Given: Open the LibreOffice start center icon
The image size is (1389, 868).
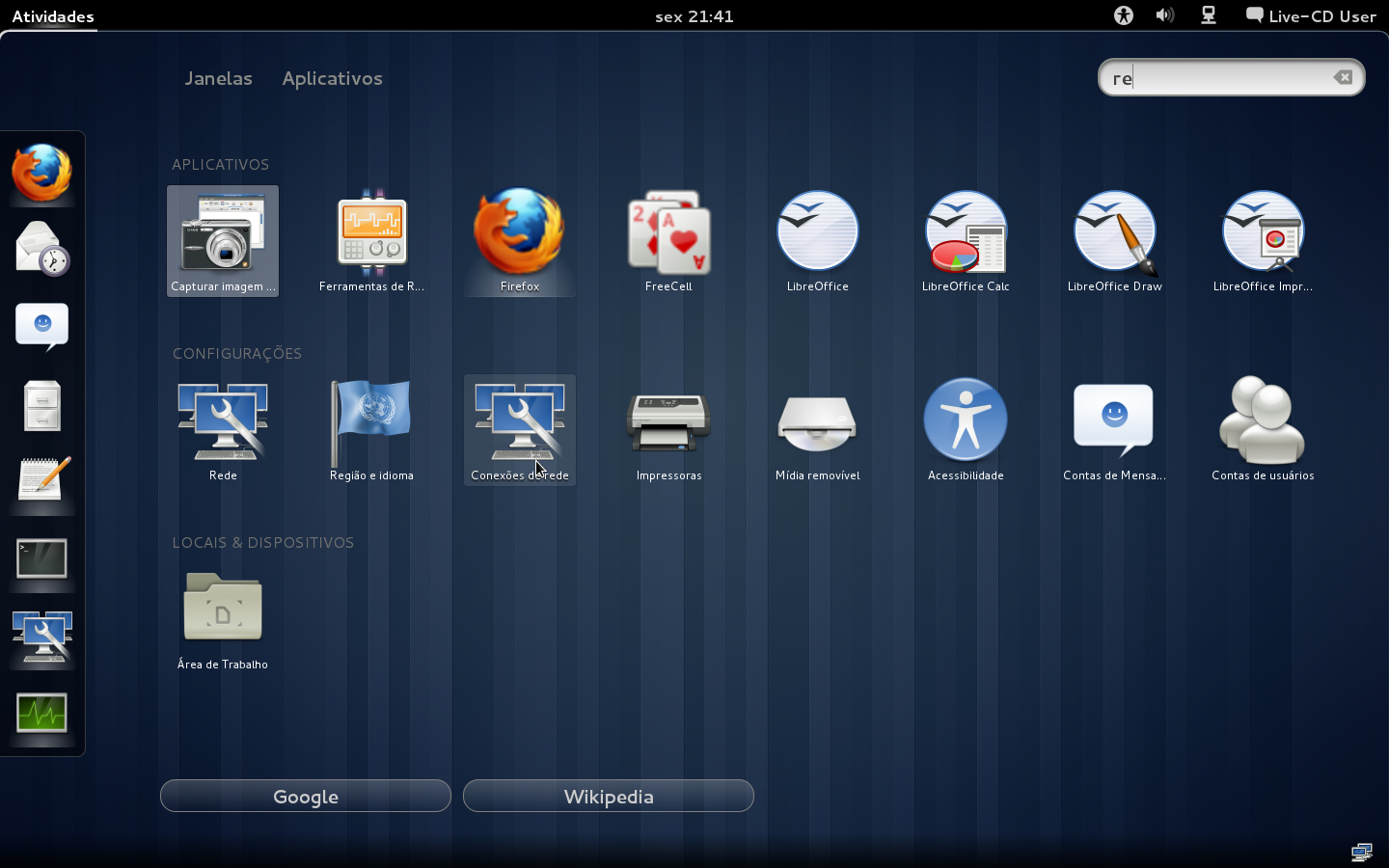Looking at the screenshot, I should pyautogui.click(x=817, y=241).
